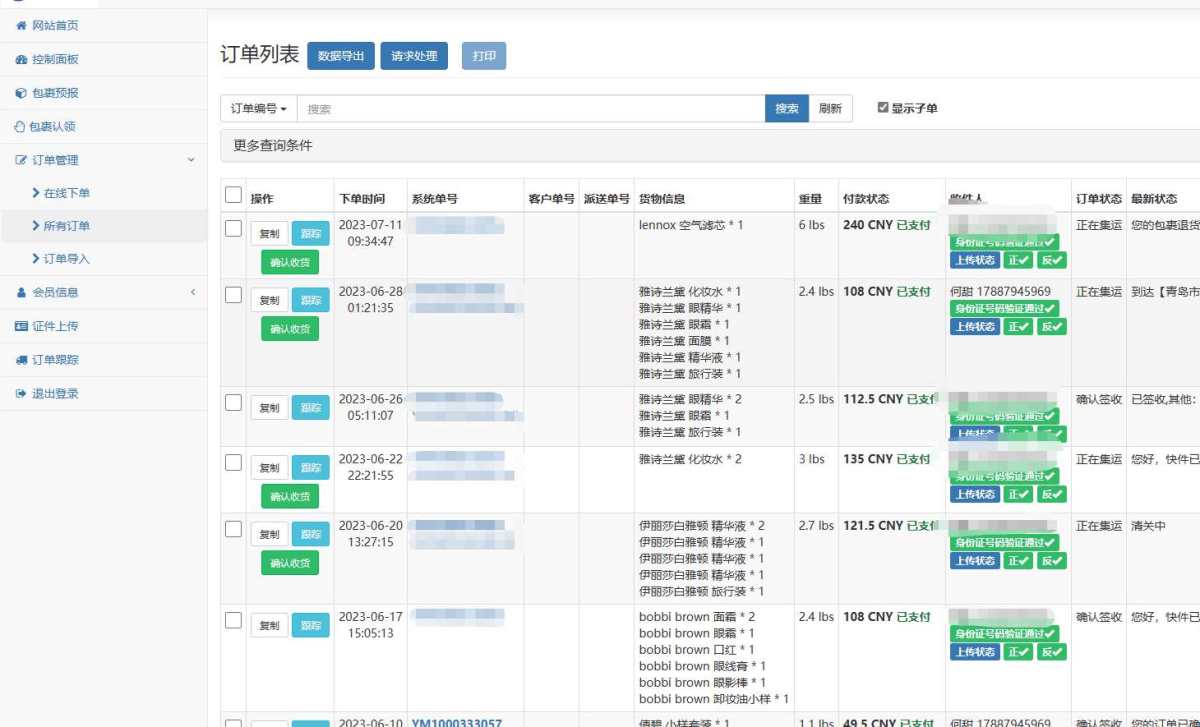Tick the select-all checkbox in table header
This screenshot has height=727, width=1200.
click(x=233, y=195)
